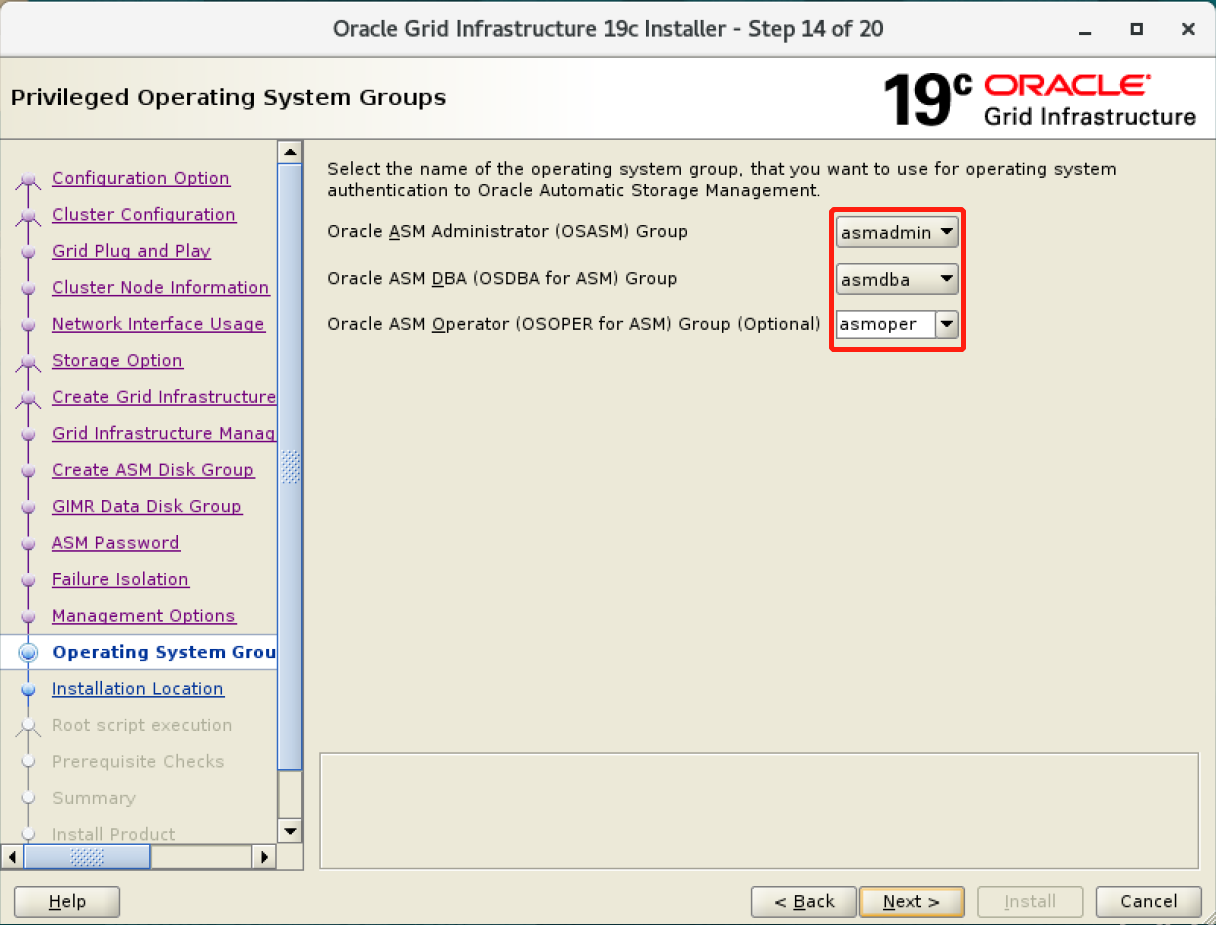Click inside the asmoper text field

click(x=885, y=324)
